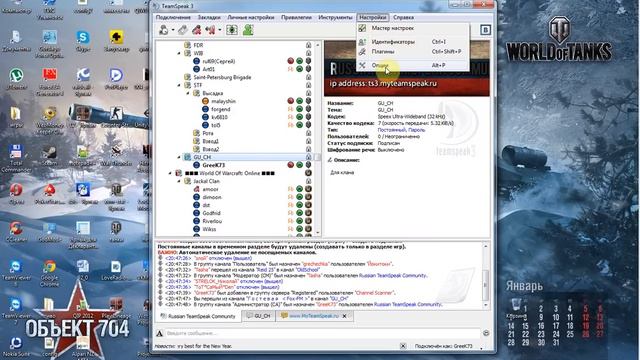Select user GreeK73 in the tree
640x360 pixels.
[x=213, y=165]
